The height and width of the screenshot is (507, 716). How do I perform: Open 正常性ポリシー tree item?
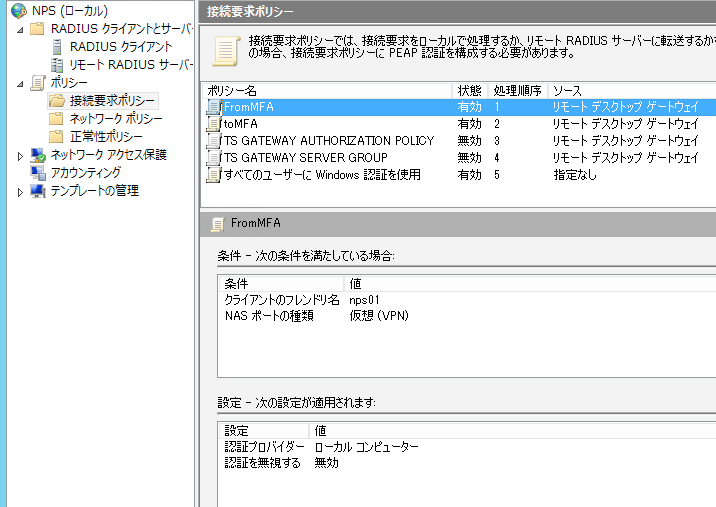tap(106, 137)
